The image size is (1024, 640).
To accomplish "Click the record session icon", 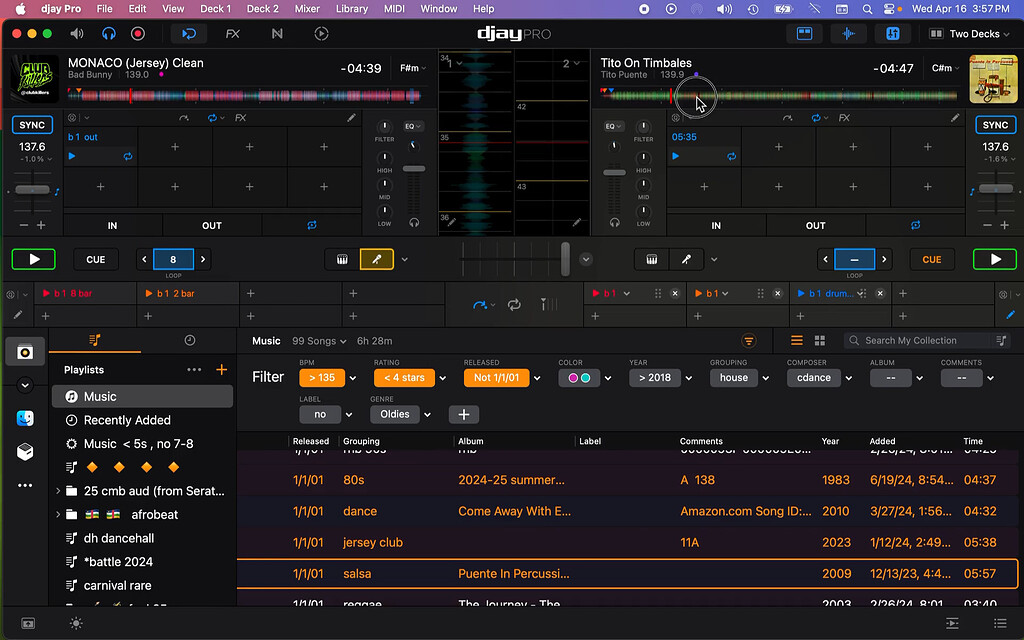I will click(x=137, y=33).
